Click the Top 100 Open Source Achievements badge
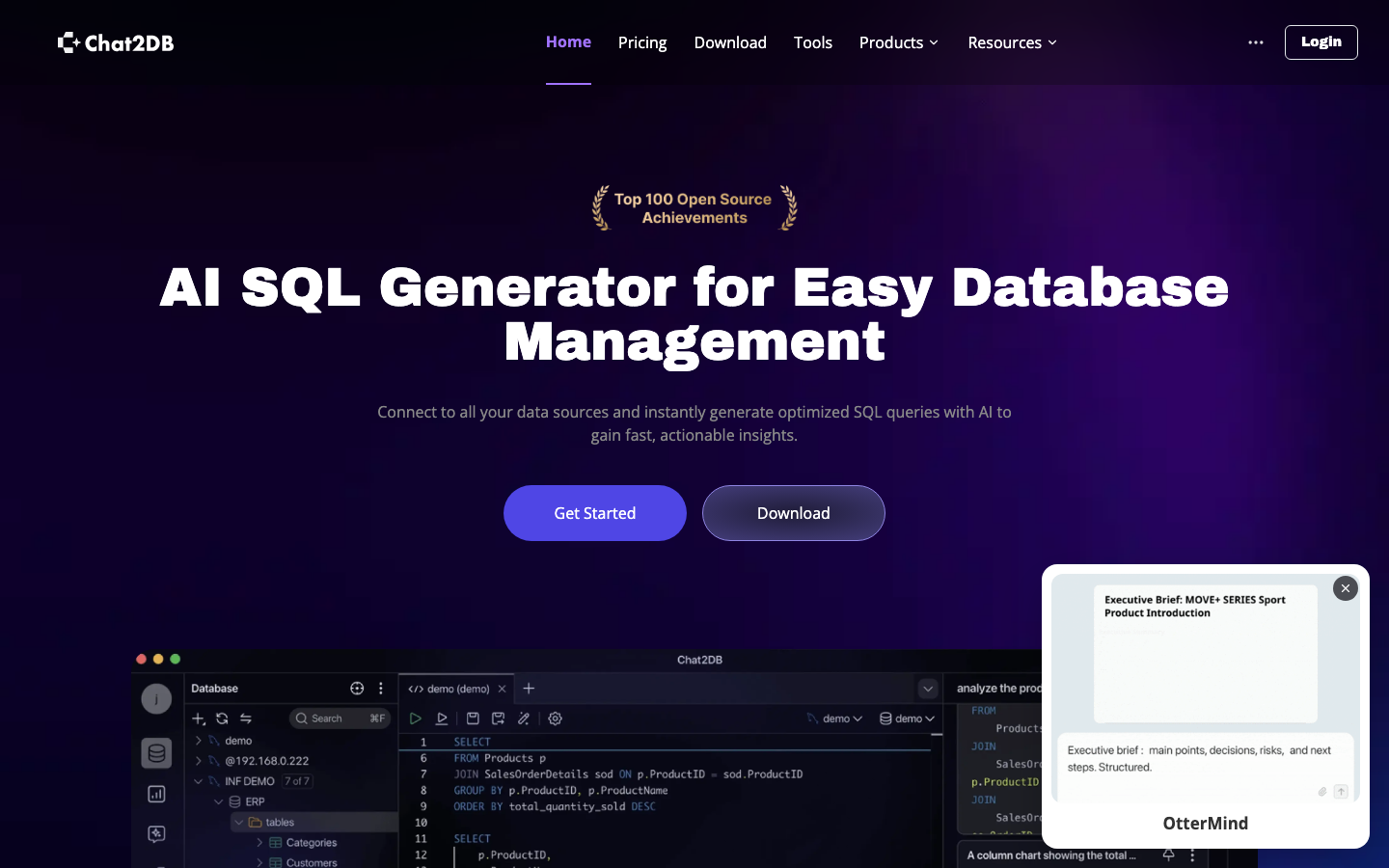1389x868 pixels. click(694, 208)
